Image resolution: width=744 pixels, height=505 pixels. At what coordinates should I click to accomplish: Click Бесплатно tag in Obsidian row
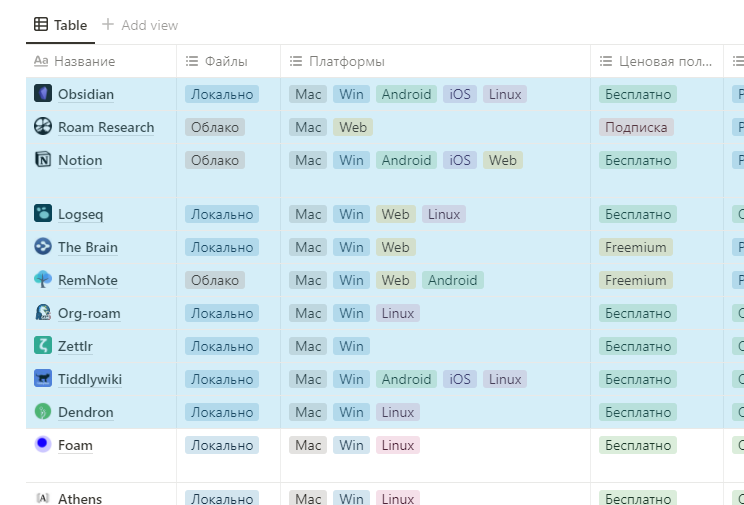pos(638,94)
